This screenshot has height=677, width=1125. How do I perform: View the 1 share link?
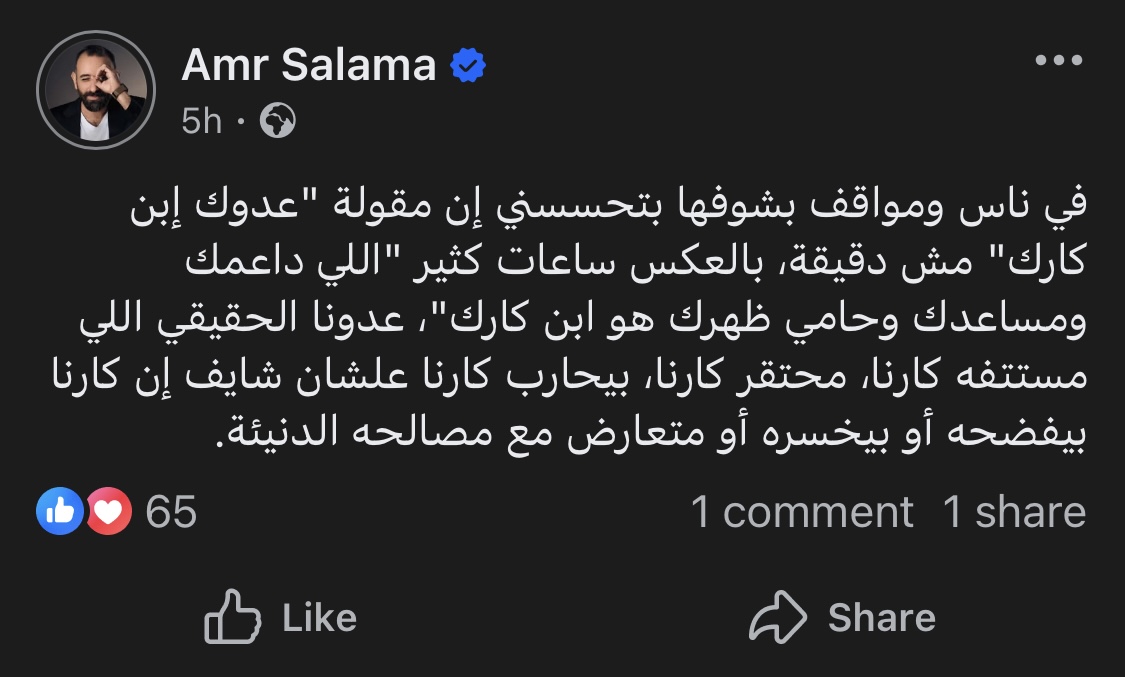(x=1014, y=512)
